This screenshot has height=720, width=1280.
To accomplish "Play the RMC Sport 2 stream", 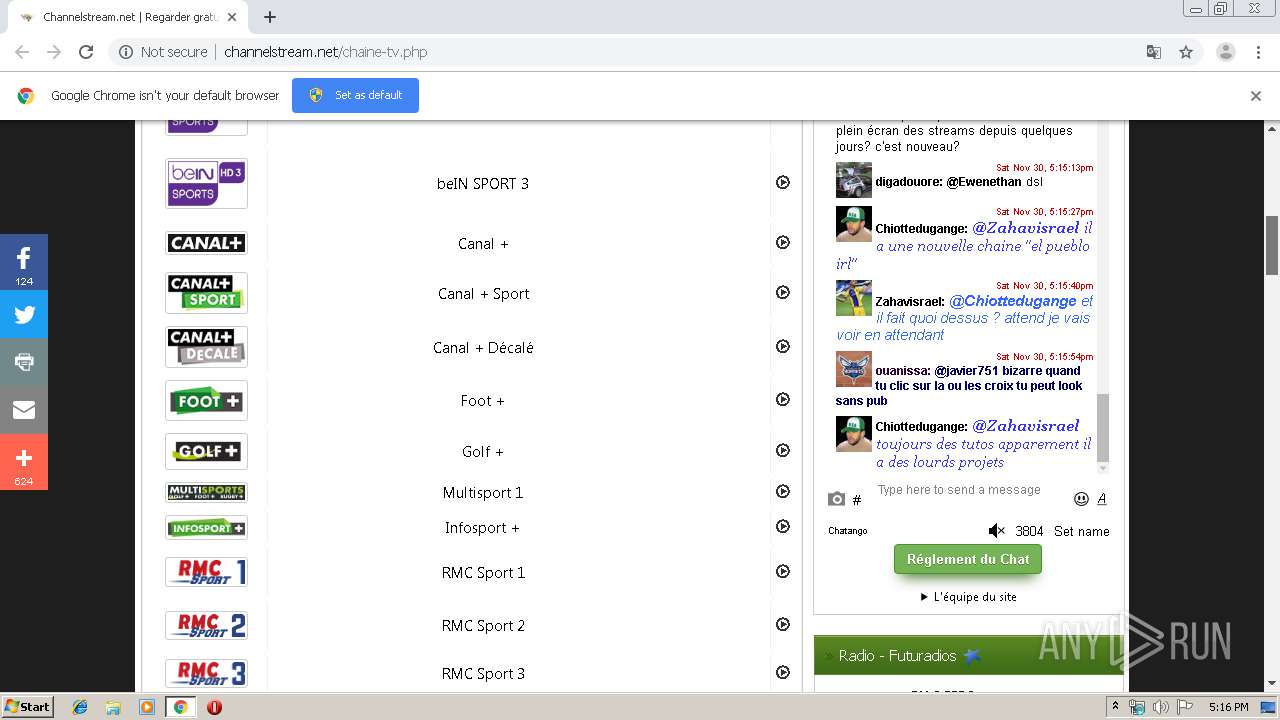I will [x=783, y=624].
